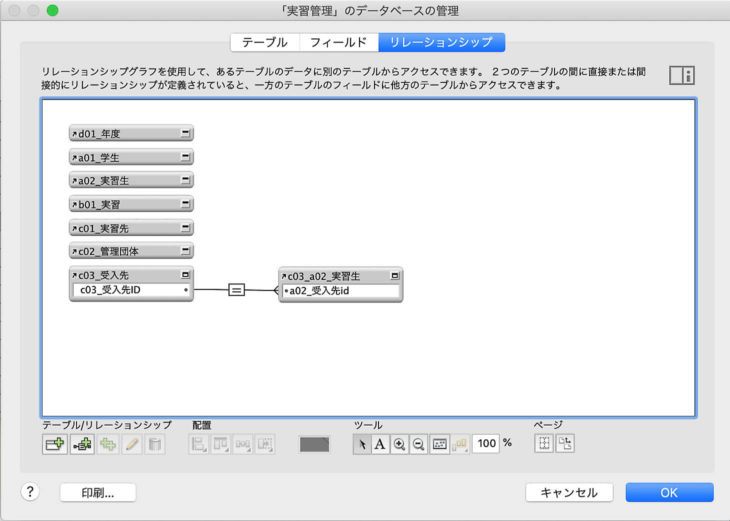Select the d01_年度 table title
730x521 pixels.
pyautogui.click(x=99, y=134)
